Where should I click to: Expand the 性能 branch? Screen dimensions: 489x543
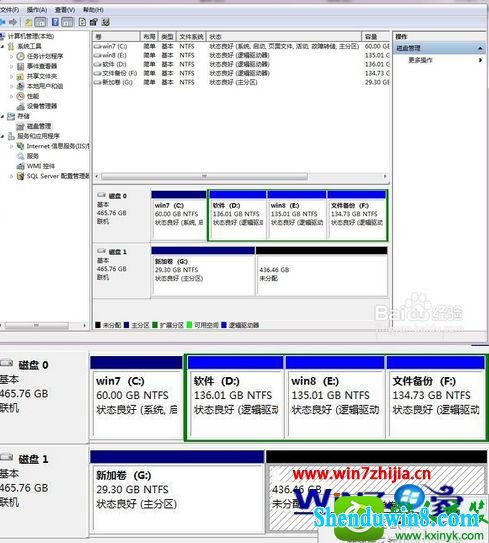12,96
